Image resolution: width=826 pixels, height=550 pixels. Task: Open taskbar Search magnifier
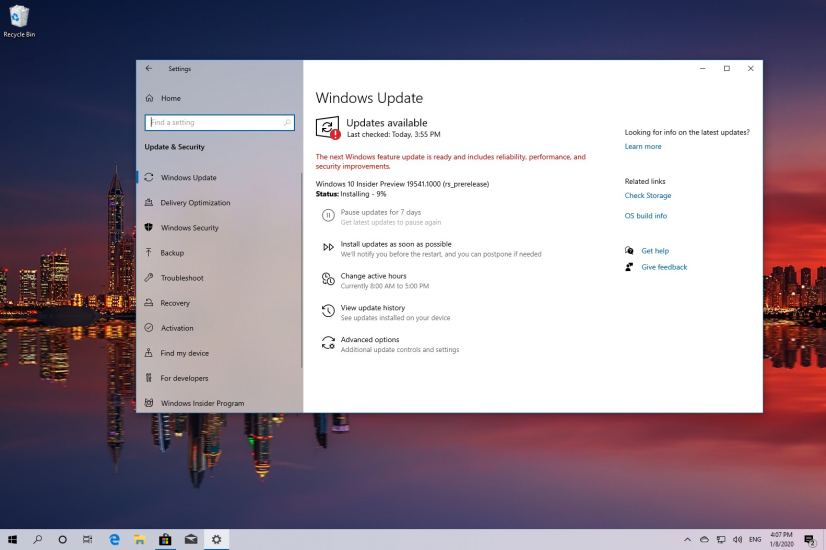point(37,539)
